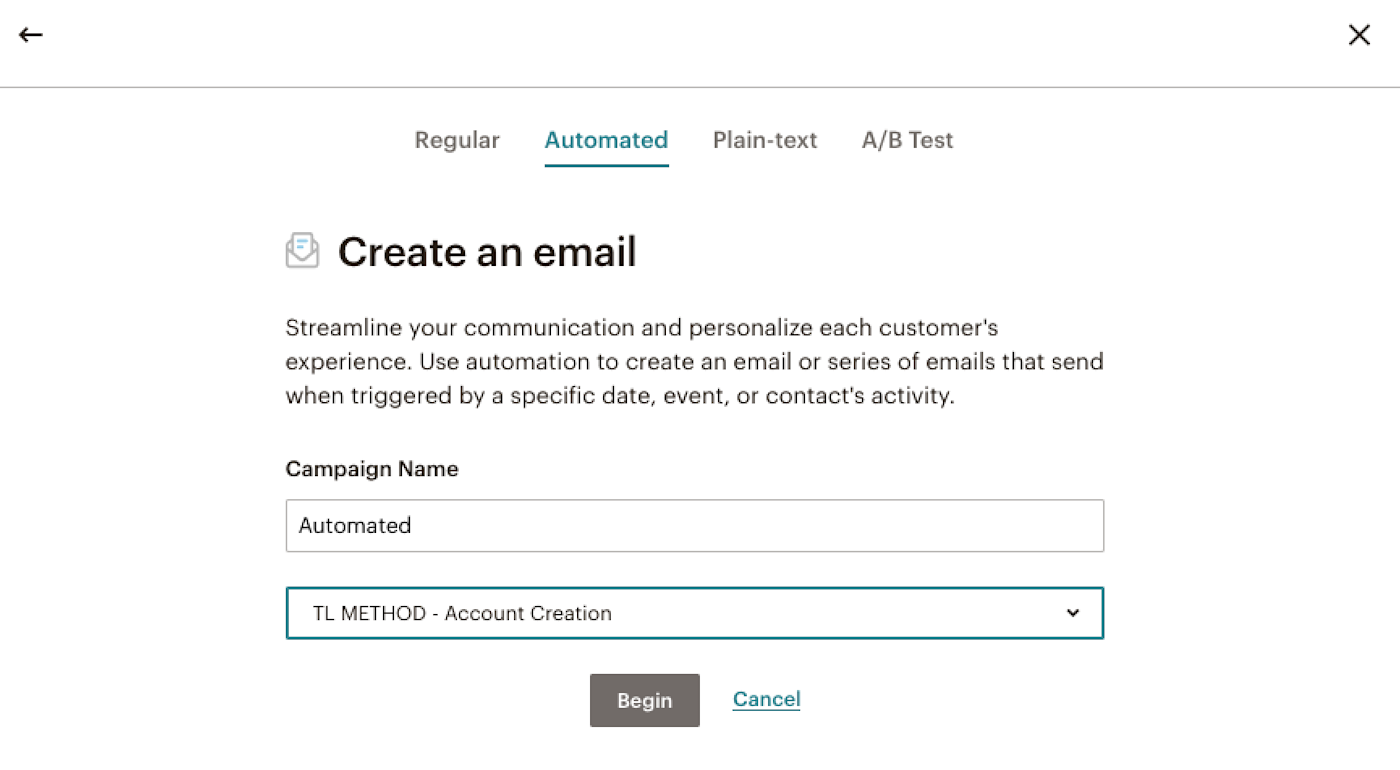Click the teal underline beneath the Automated tab
This screenshot has width=1400, height=770.
point(606,164)
